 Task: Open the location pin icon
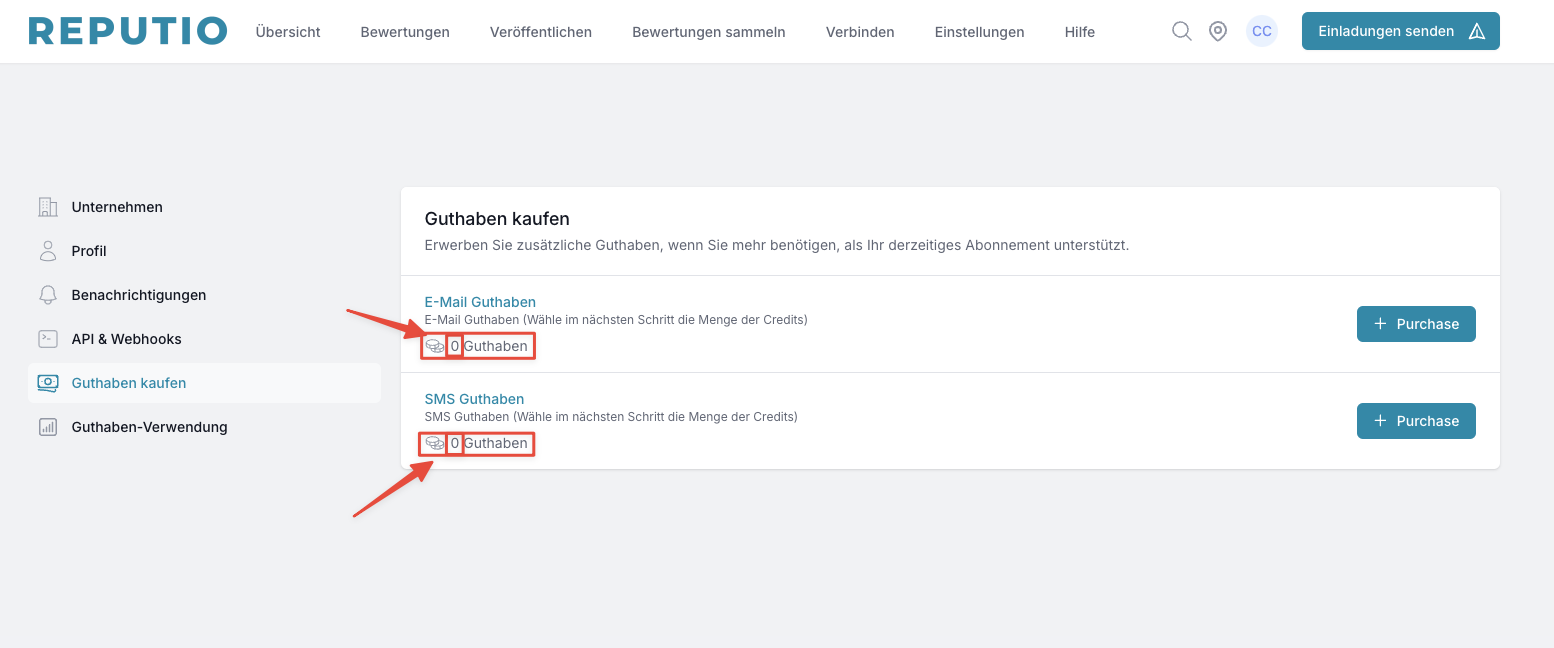point(1218,31)
